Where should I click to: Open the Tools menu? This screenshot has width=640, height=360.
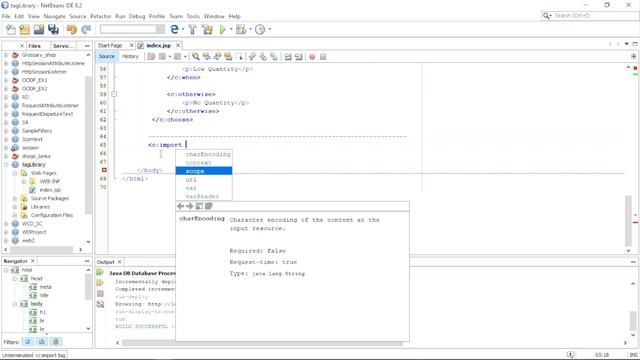[x=193, y=16]
